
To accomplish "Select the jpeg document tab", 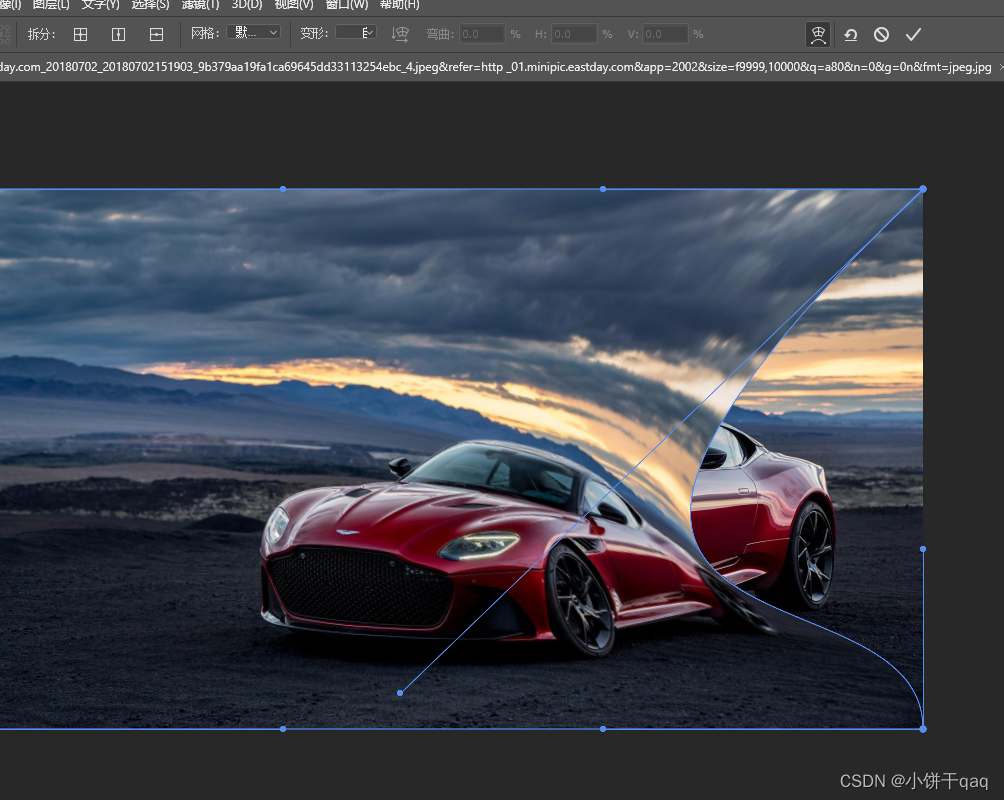I will pyautogui.click(x=496, y=67).
